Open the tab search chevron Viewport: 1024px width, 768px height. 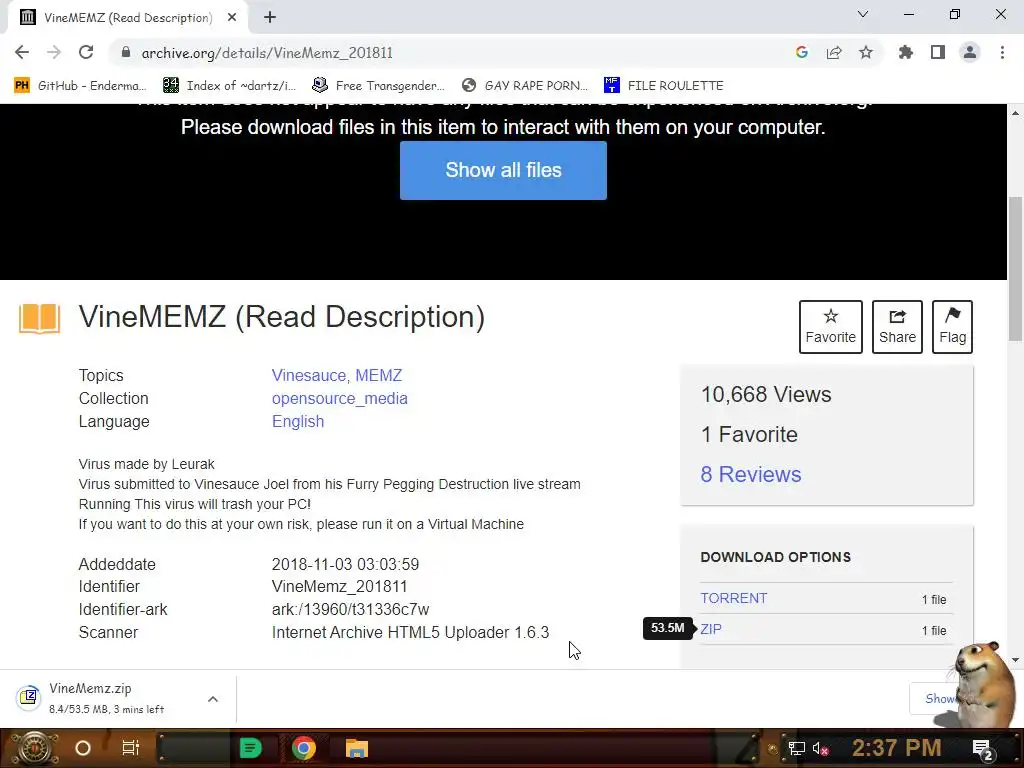pos(863,14)
